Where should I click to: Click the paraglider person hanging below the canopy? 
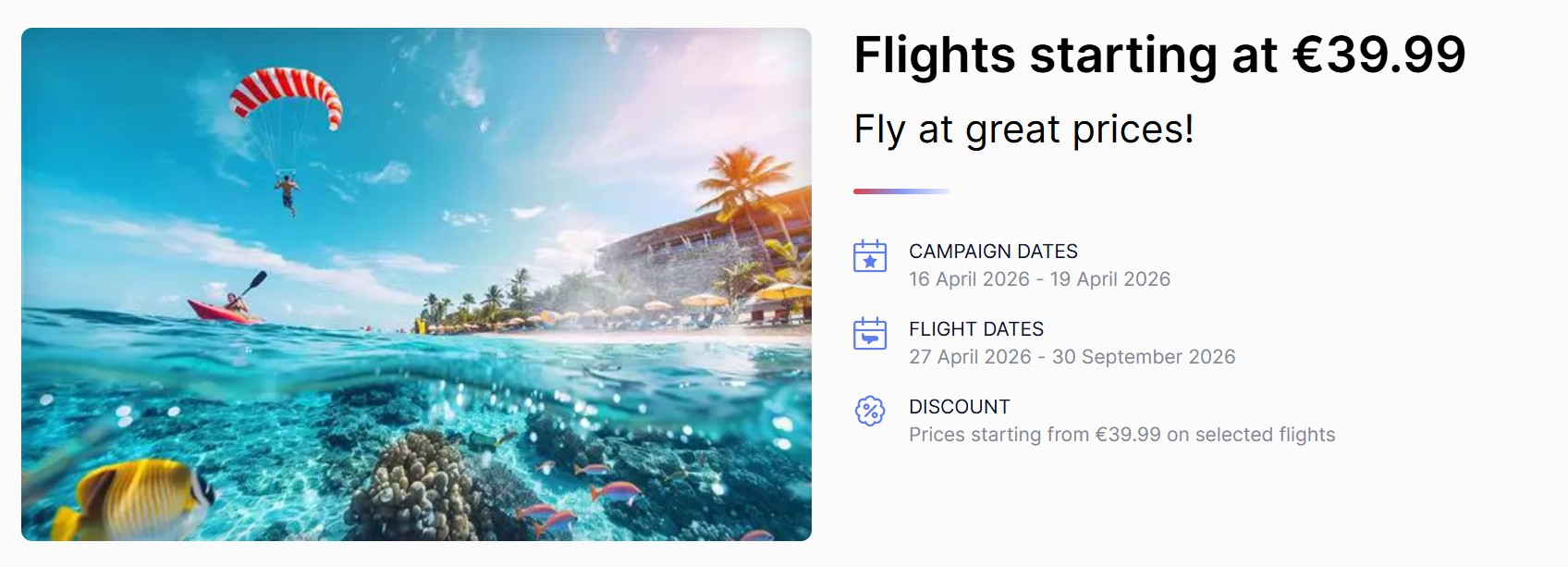tap(287, 194)
